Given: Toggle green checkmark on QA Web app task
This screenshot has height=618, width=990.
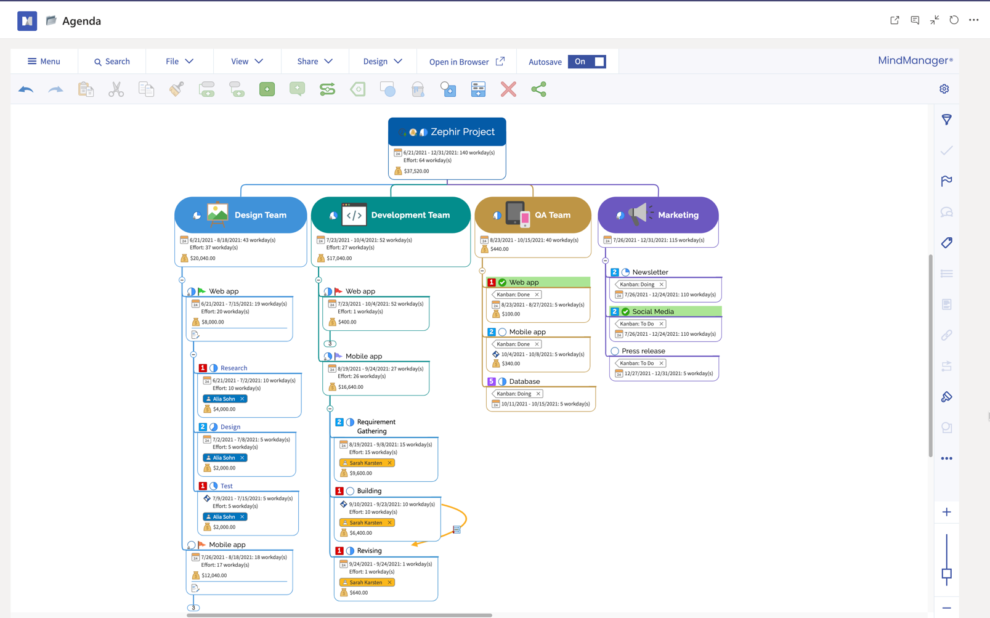Looking at the screenshot, I should [503, 283].
